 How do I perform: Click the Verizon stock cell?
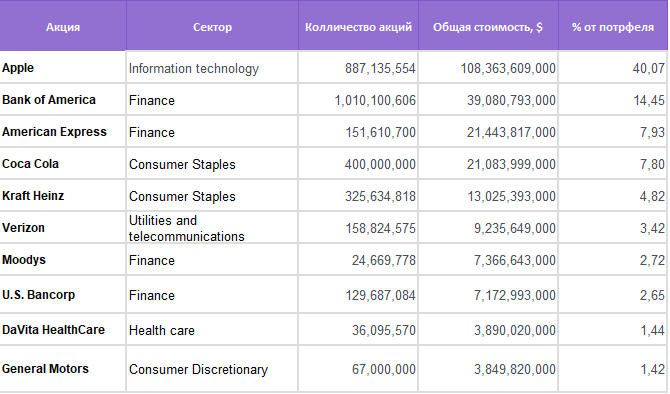coord(63,228)
